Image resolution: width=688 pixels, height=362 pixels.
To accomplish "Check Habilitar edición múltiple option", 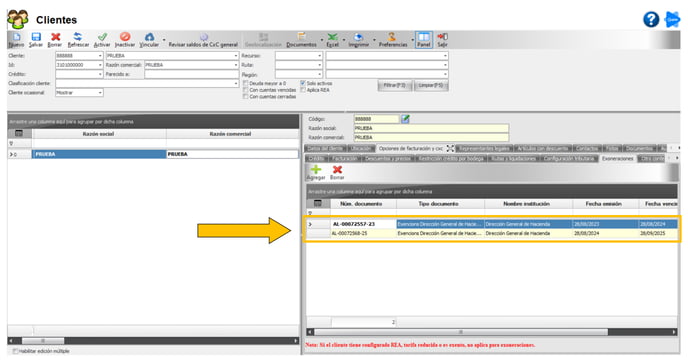I will coord(15,351).
